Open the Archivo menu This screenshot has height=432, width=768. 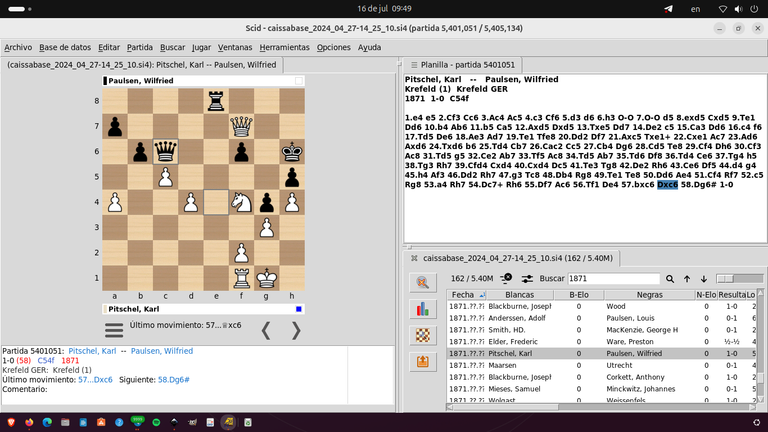[x=18, y=48]
